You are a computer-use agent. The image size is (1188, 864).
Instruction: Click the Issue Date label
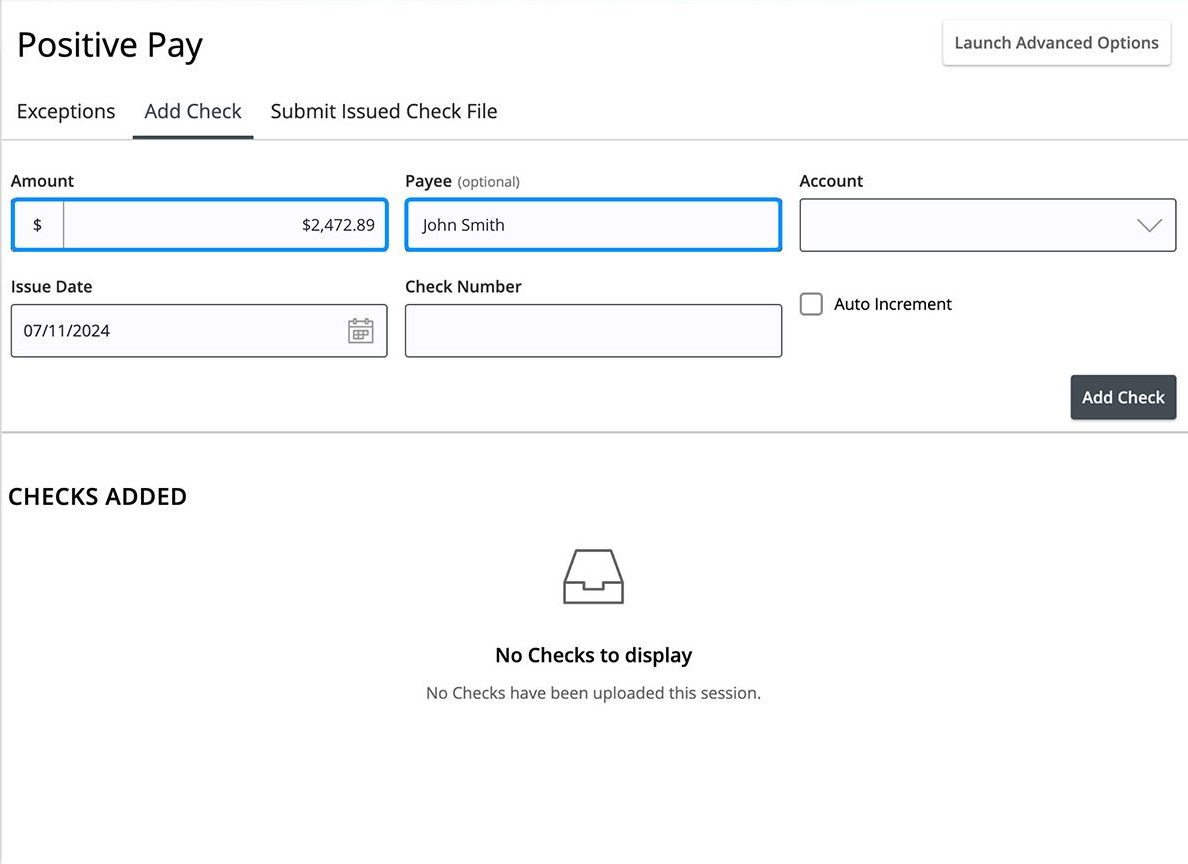click(x=52, y=286)
